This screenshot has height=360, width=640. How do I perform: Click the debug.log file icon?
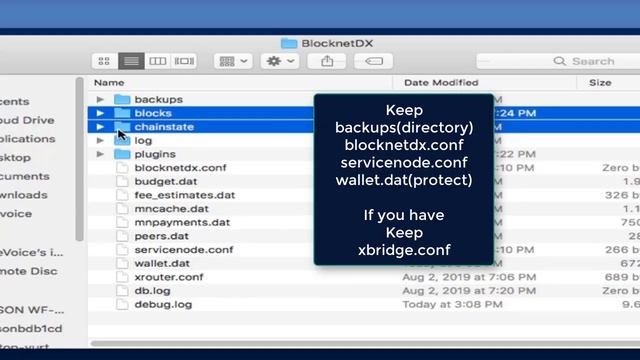[122, 304]
